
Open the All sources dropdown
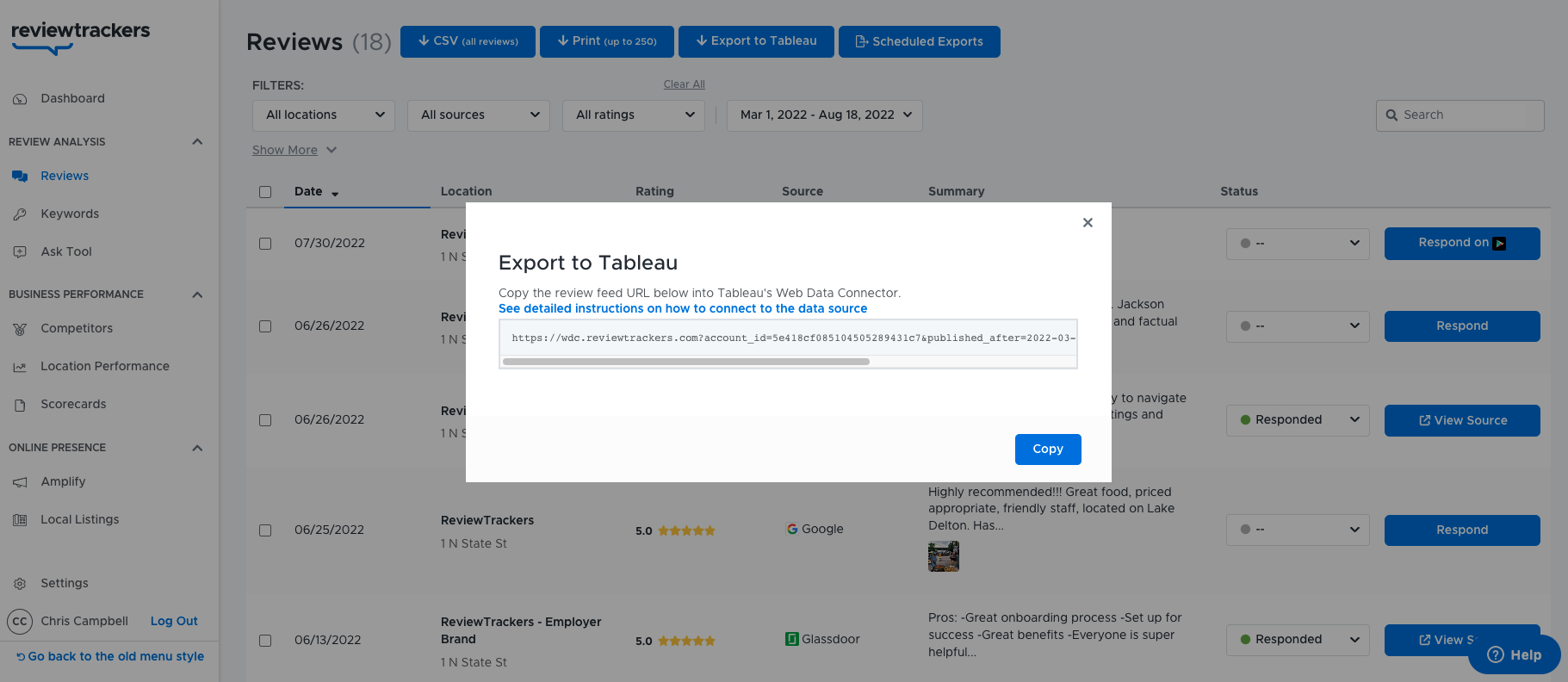pos(479,115)
